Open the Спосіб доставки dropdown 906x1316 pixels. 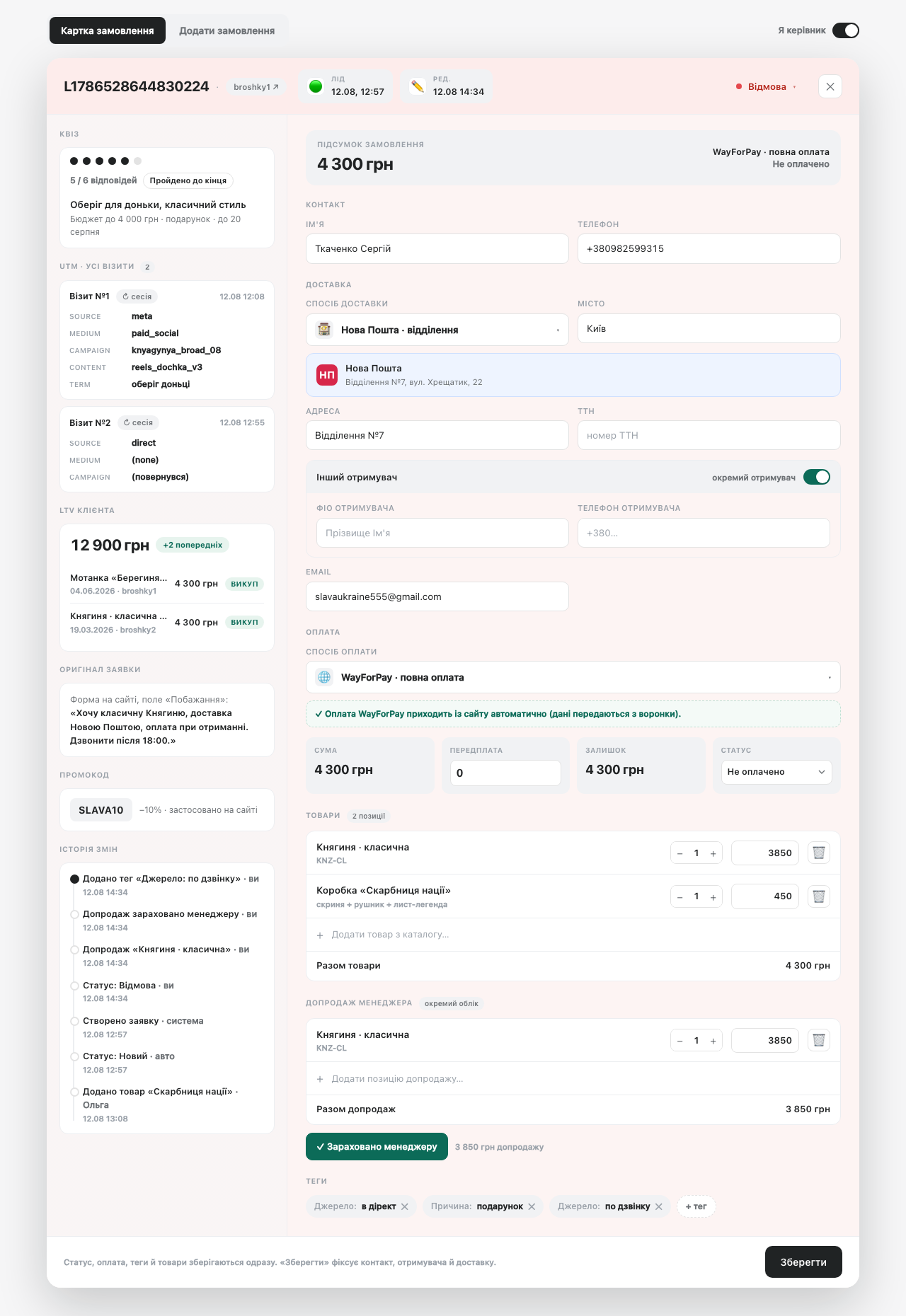[x=437, y=330]
